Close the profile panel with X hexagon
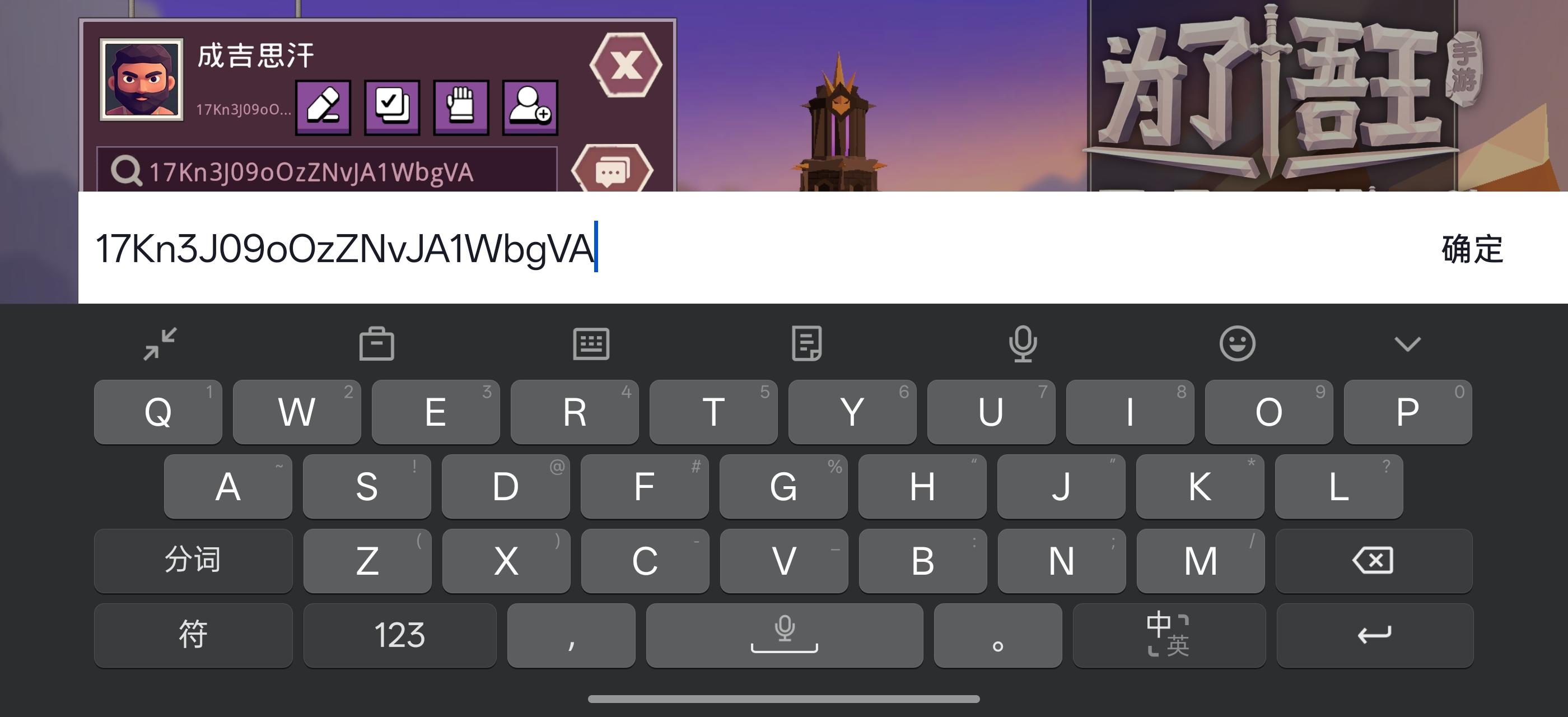This screenshot has width=1568, height=717. [x=626, y=64]
